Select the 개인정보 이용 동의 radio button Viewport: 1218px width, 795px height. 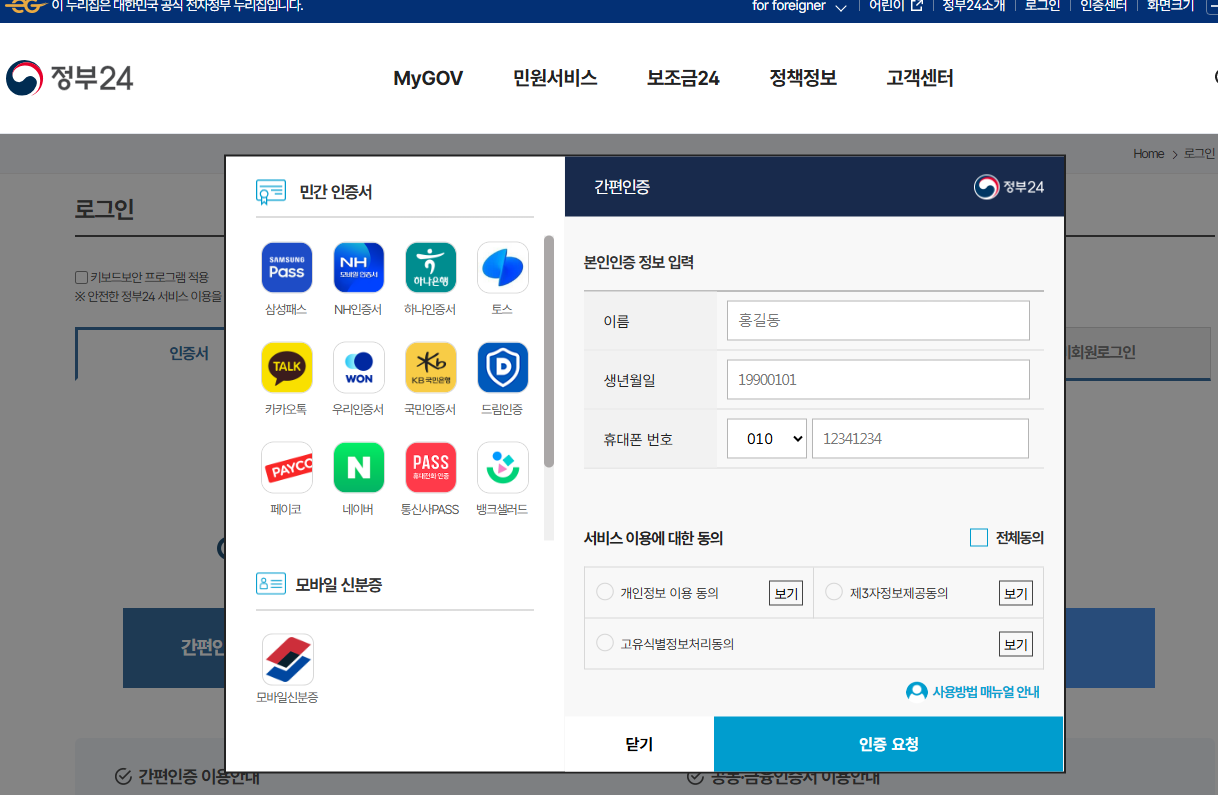click(x=603, y=592)
